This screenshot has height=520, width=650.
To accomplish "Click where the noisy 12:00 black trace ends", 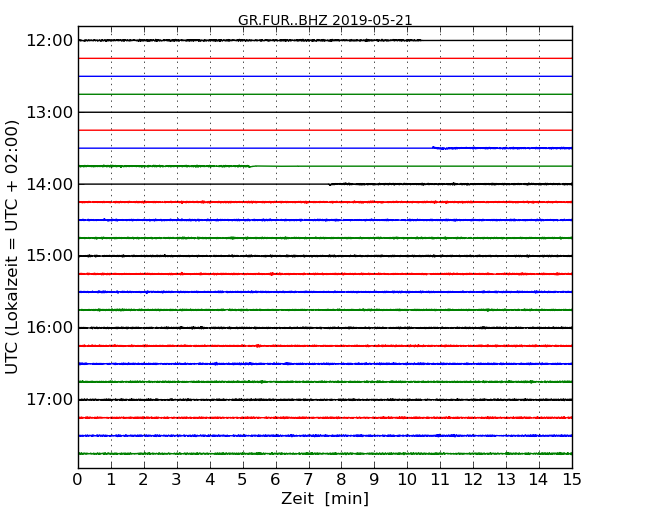I will (420, 40).
